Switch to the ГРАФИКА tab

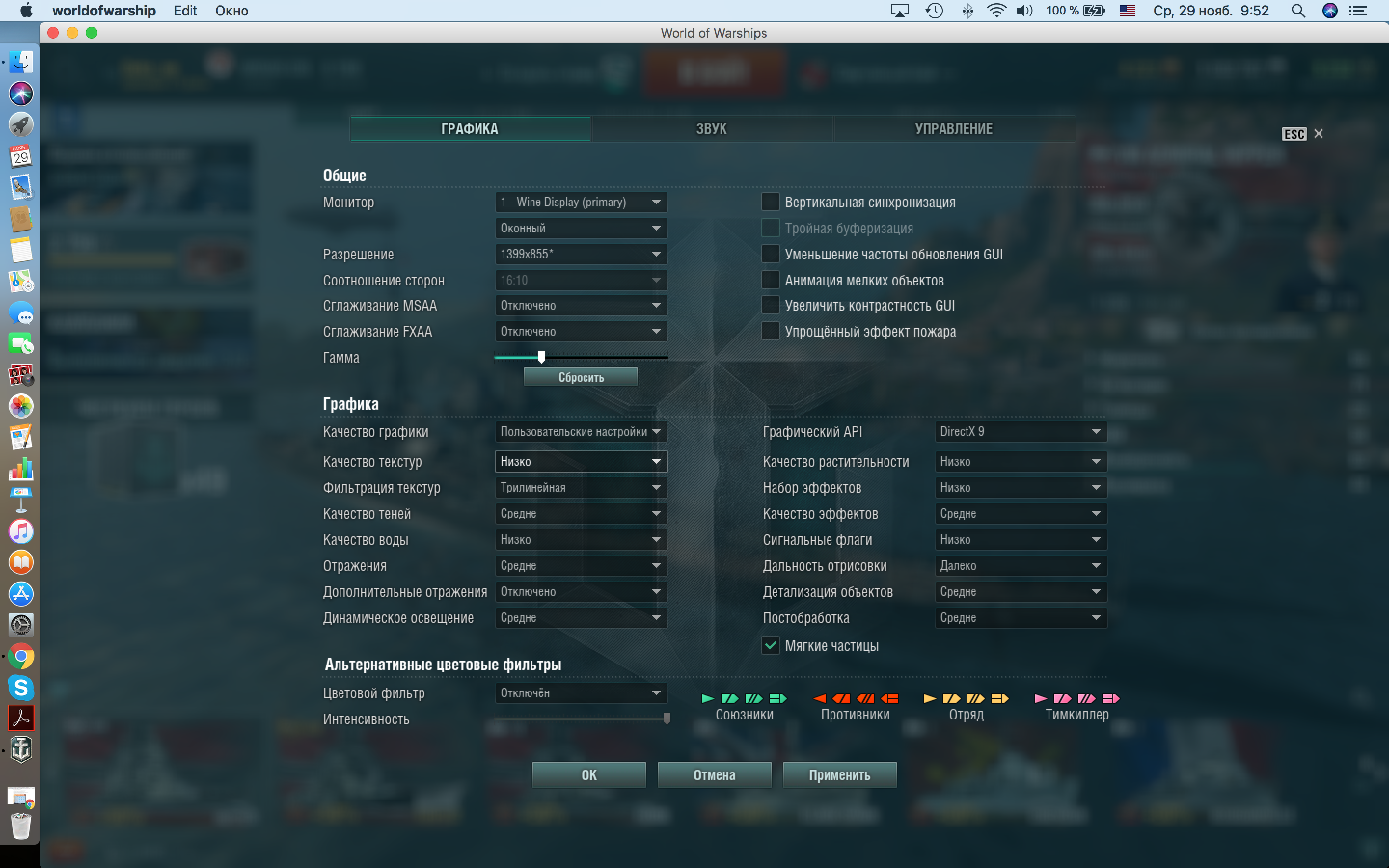click(470, 129)
